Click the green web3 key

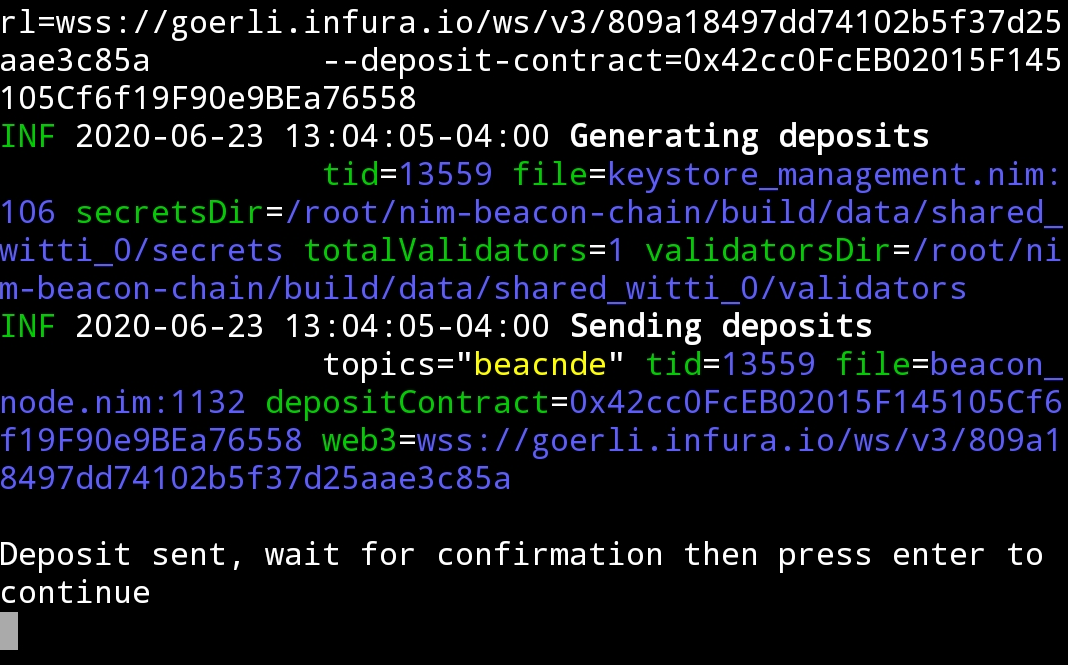coord(359,441)
